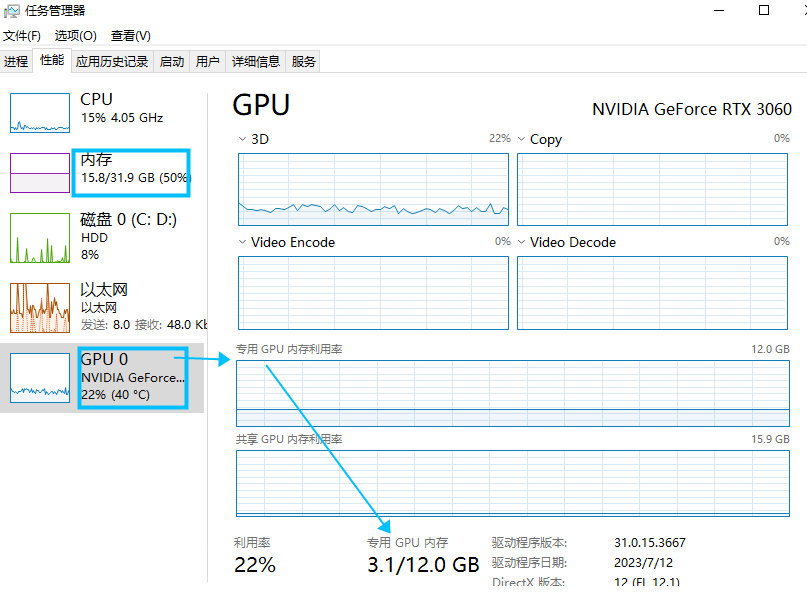
Task: Switch to the 服务 tab
Action: click(x=304, y=61)
